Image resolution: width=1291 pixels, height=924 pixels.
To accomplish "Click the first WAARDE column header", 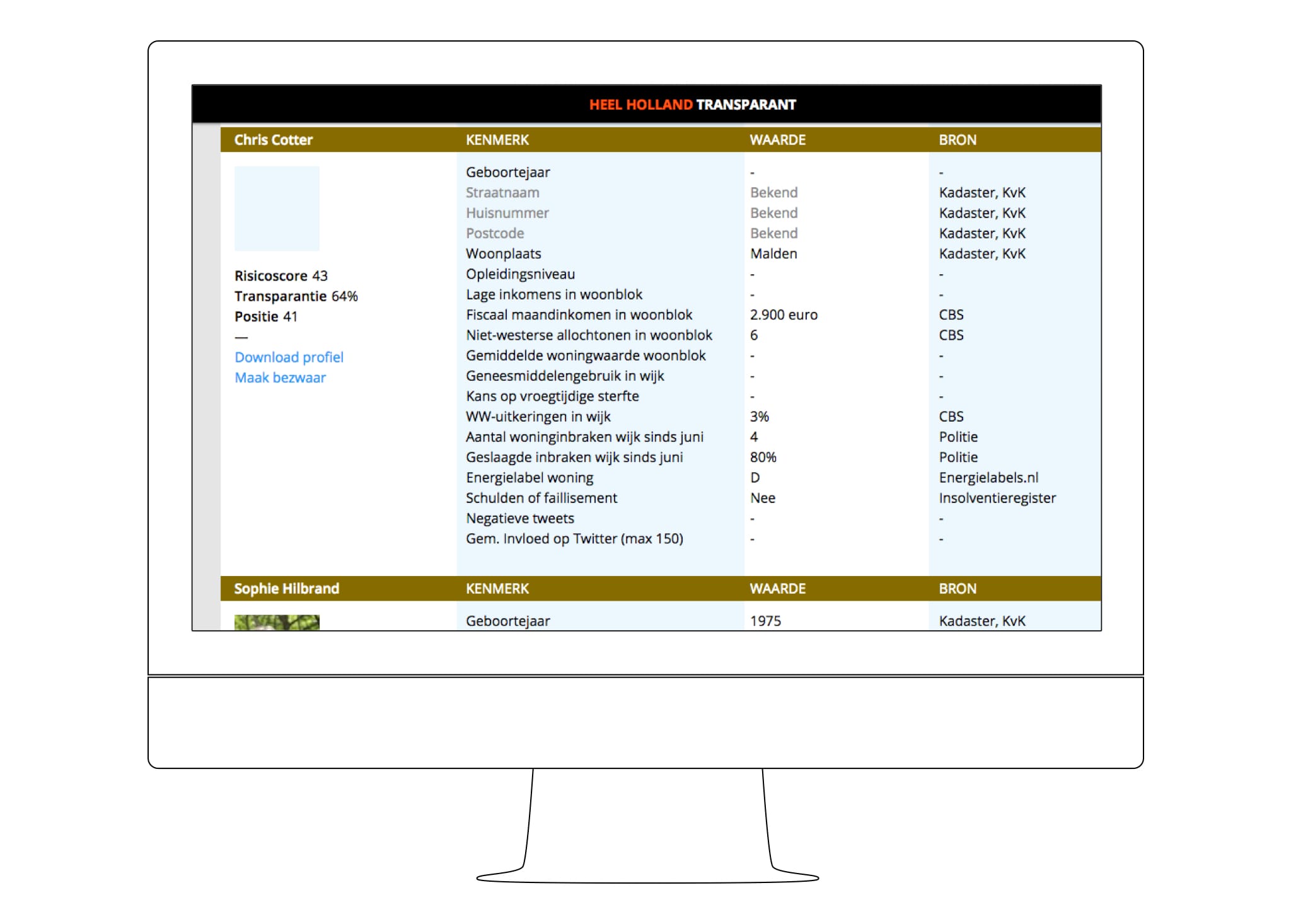I will pyautogui.click(x=777, y=140).
